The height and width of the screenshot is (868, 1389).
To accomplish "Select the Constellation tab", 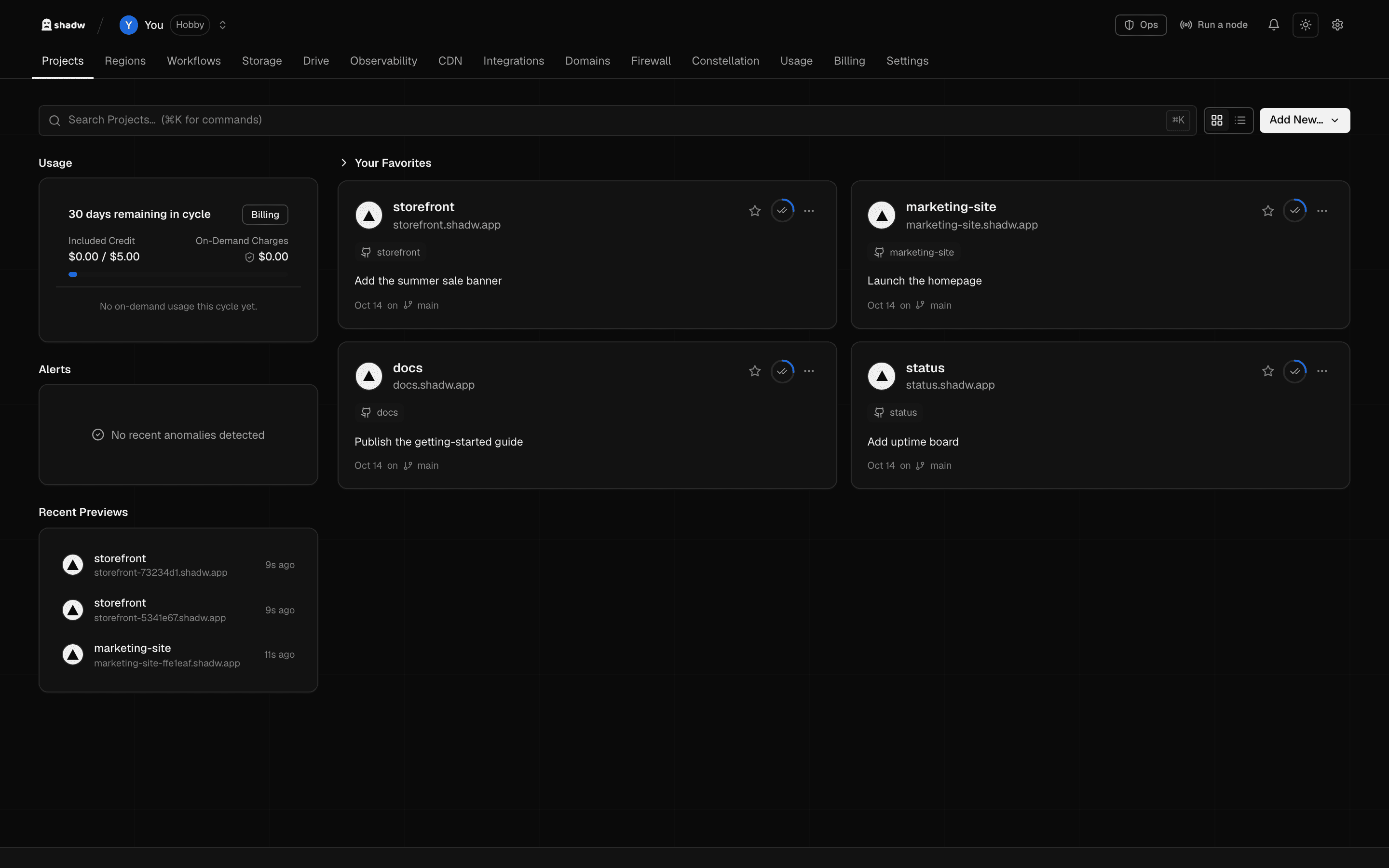I will (725, 61).
